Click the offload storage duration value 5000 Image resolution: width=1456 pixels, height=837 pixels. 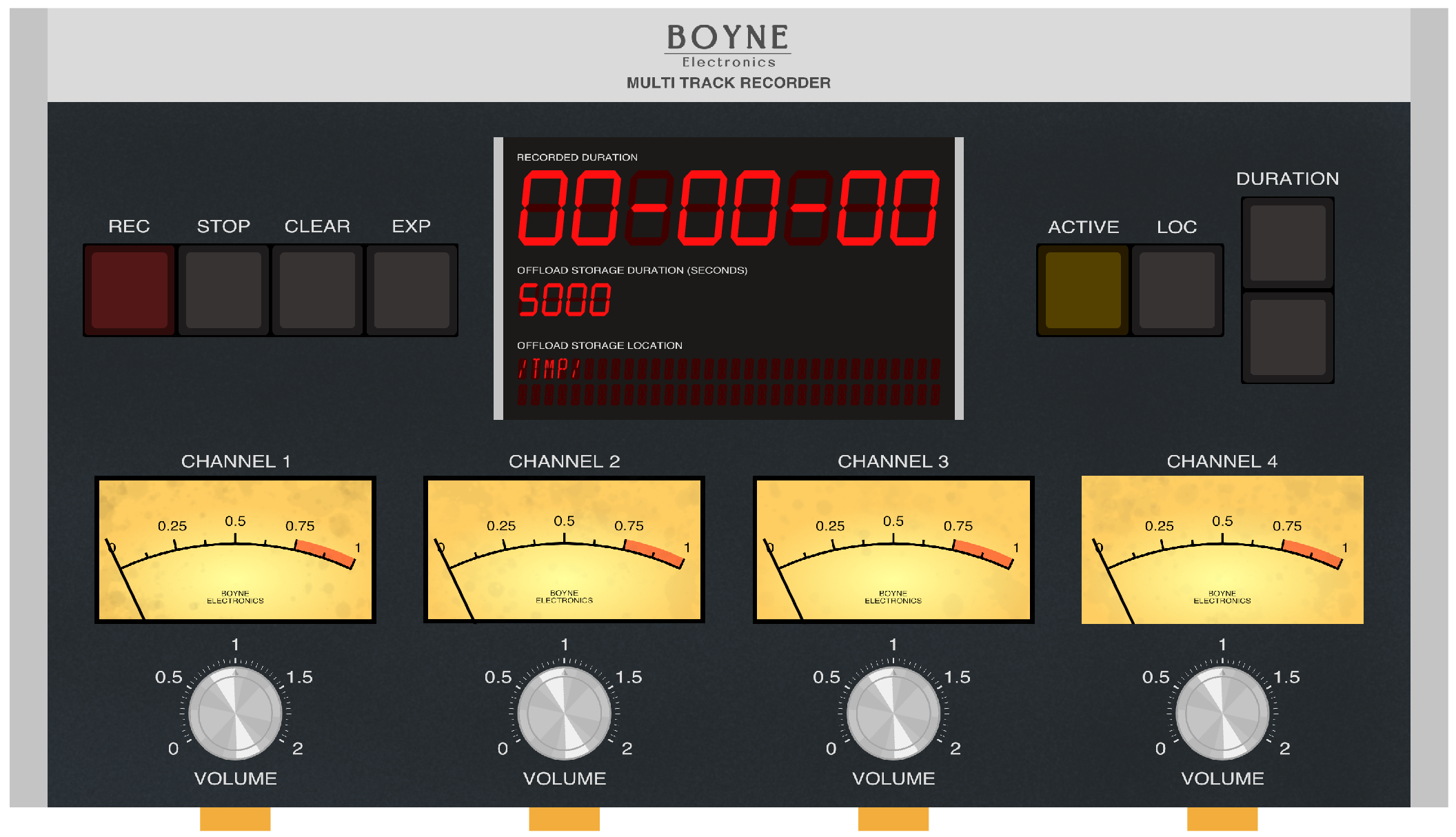pos(564,300)
